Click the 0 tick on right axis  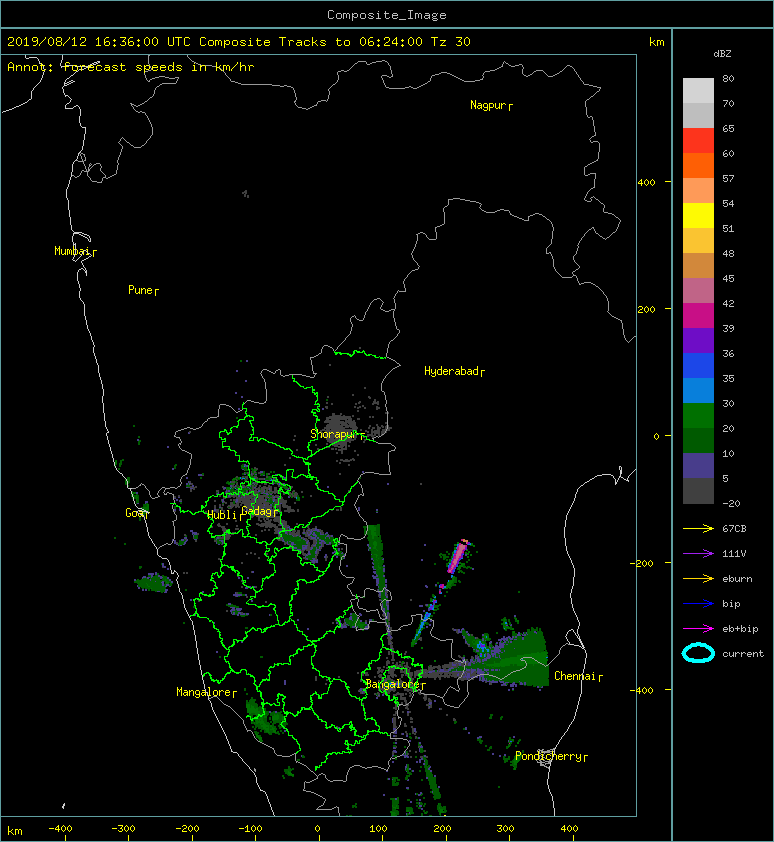click(x=656, y=436)
